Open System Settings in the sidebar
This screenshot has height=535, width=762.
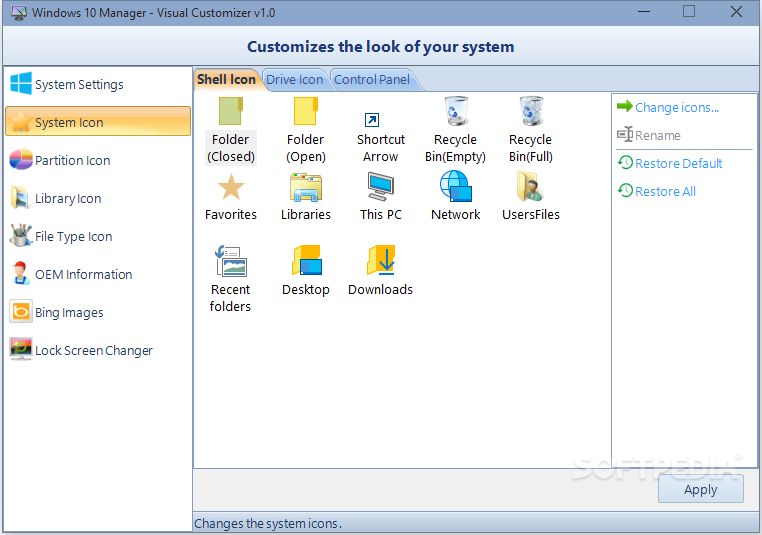98,84
